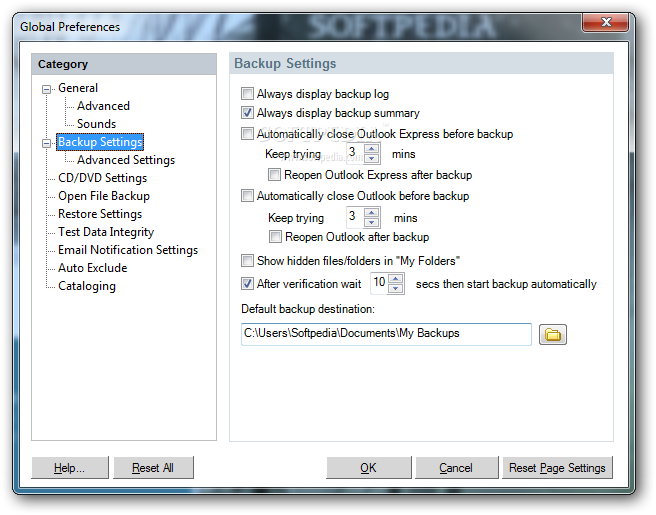Open Email Notification Settings category
Screen dimensions: 656x515
pos(128,250)
